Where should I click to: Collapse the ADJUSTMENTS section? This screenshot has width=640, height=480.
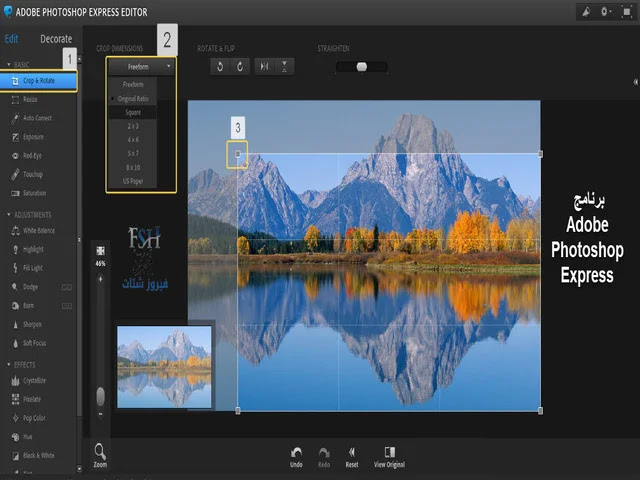tap(9, 215)
